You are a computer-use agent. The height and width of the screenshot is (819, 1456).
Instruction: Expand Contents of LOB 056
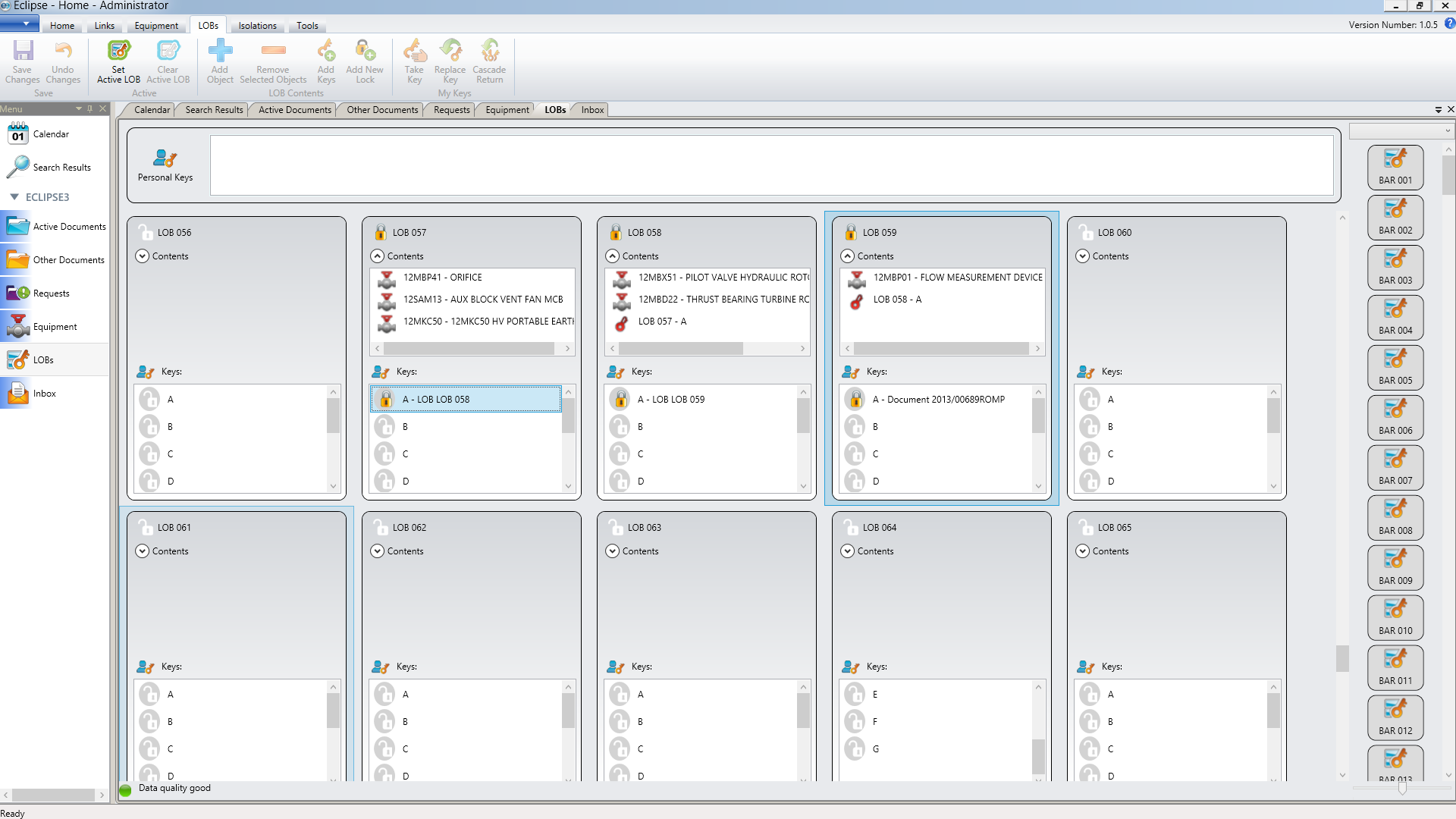pos(143,256)
